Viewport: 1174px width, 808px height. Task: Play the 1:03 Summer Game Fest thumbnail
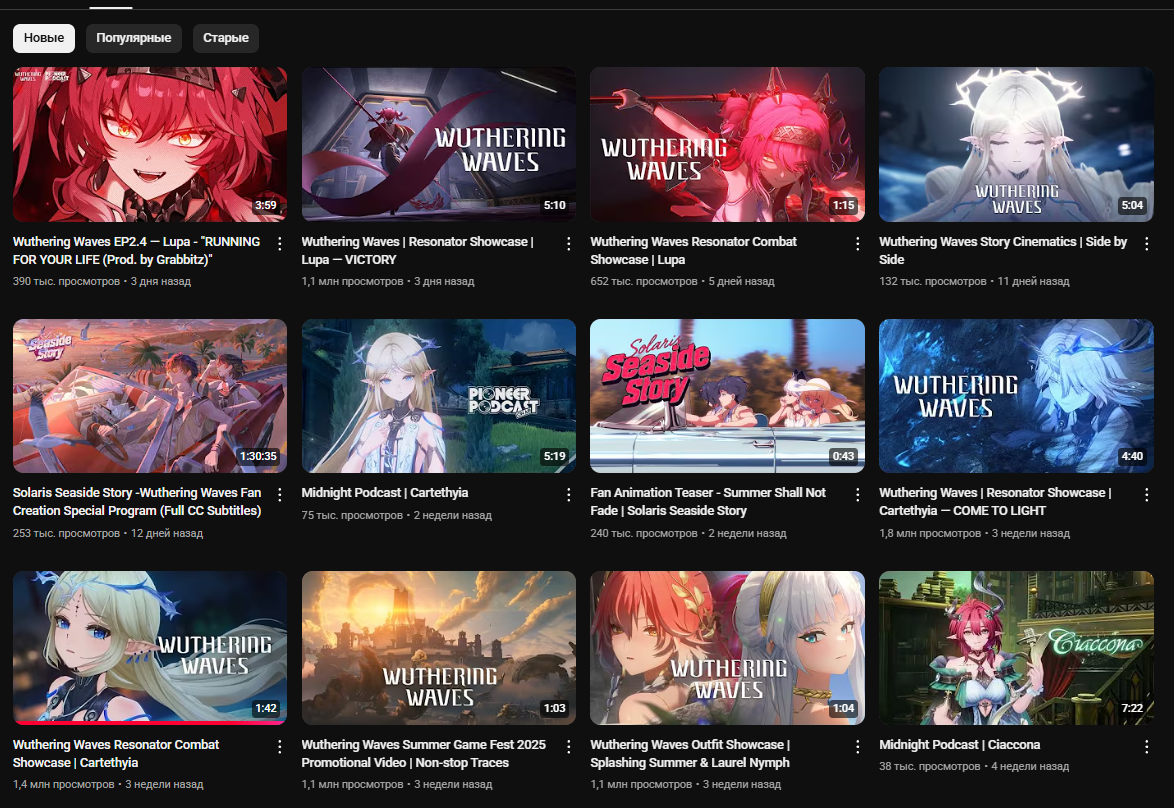pyautogui.click(x=439, y=648)
